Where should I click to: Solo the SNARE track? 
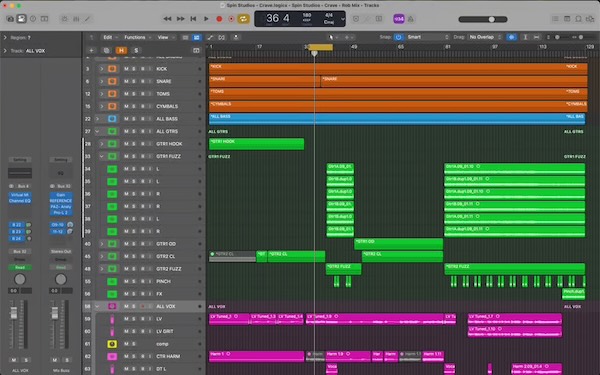[x=134, y=82]
